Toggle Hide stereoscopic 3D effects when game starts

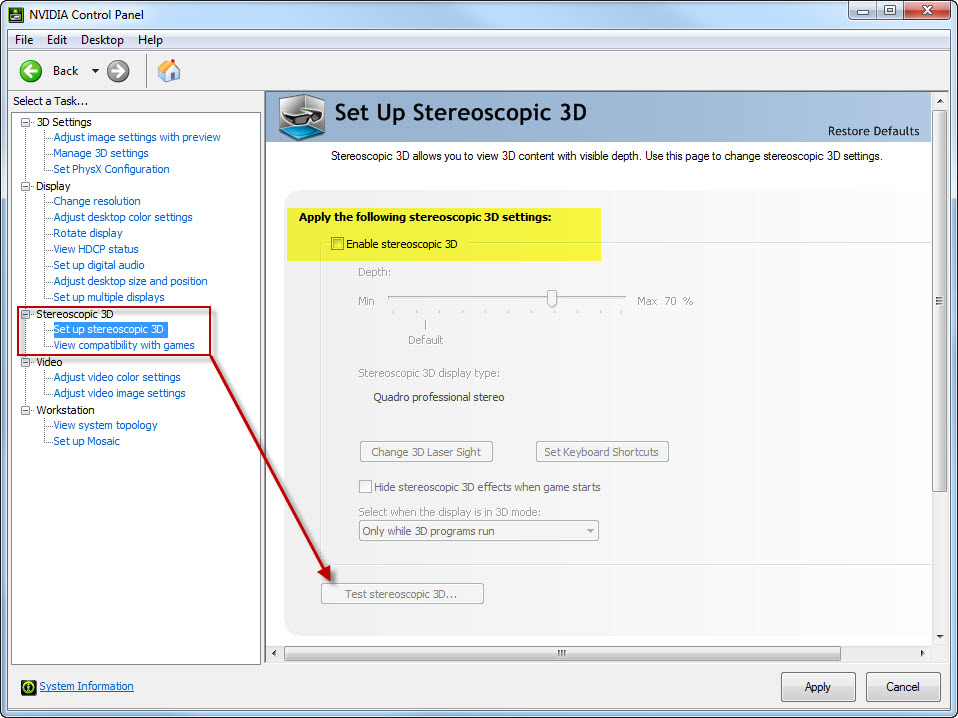pos(365,486)
